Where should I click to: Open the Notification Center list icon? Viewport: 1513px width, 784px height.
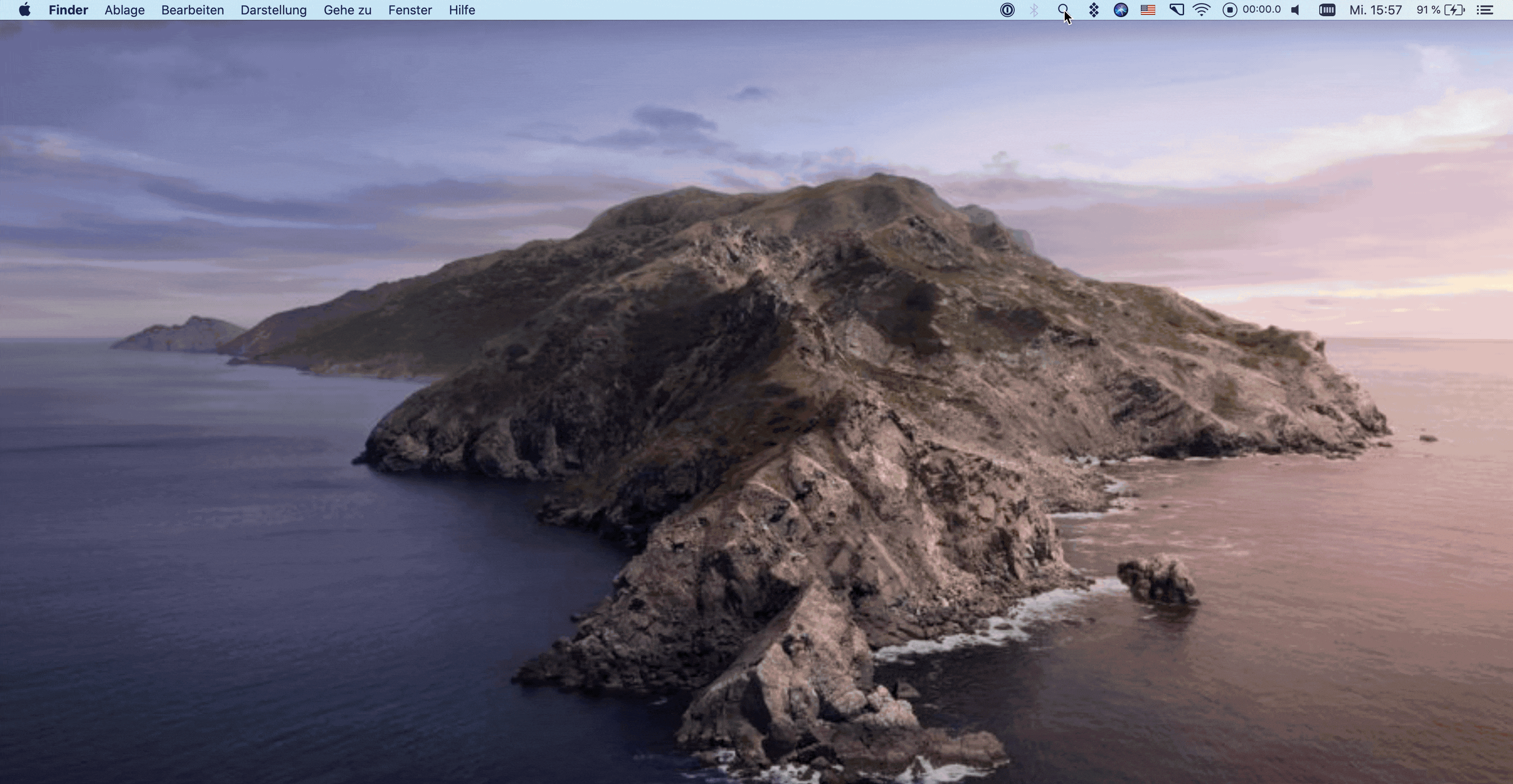tap(1485, 10)
